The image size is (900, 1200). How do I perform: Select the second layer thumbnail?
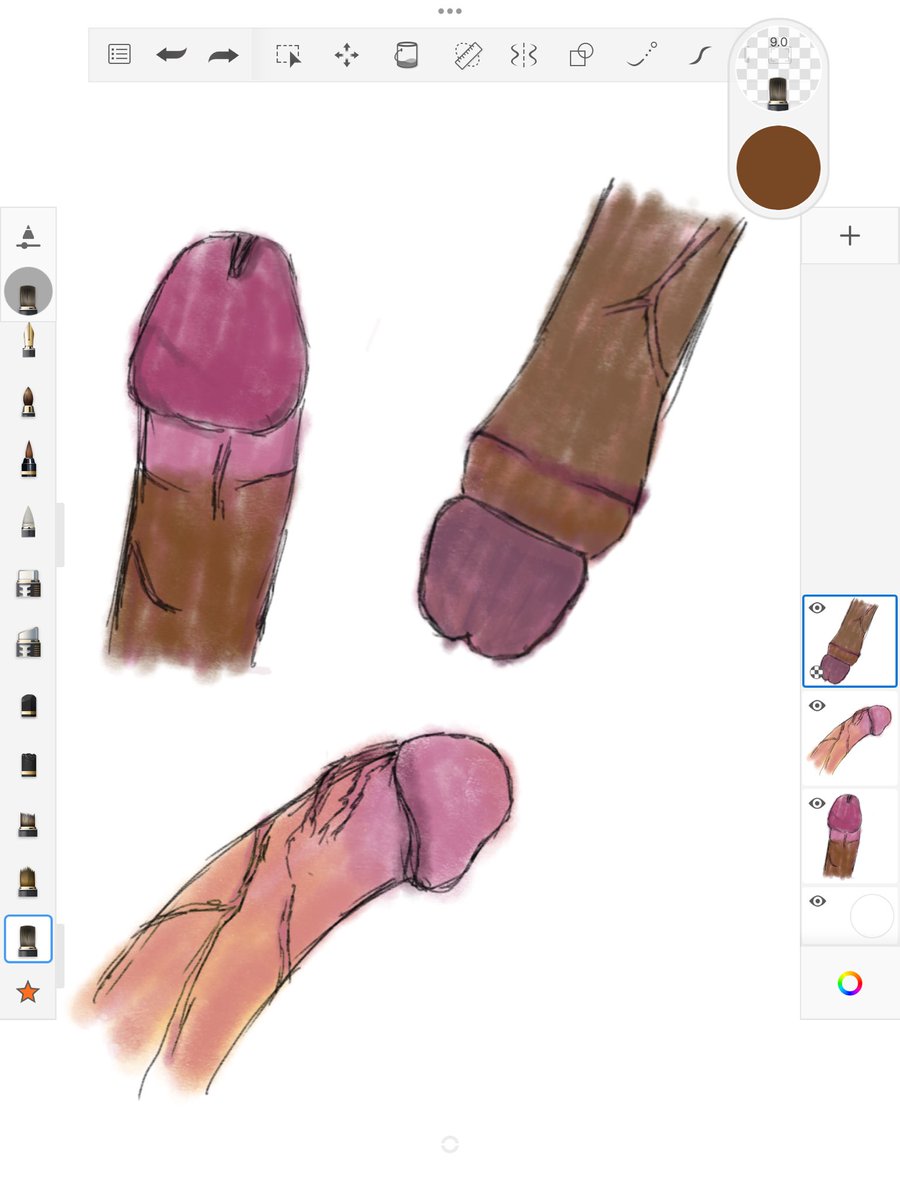point(850,739)
